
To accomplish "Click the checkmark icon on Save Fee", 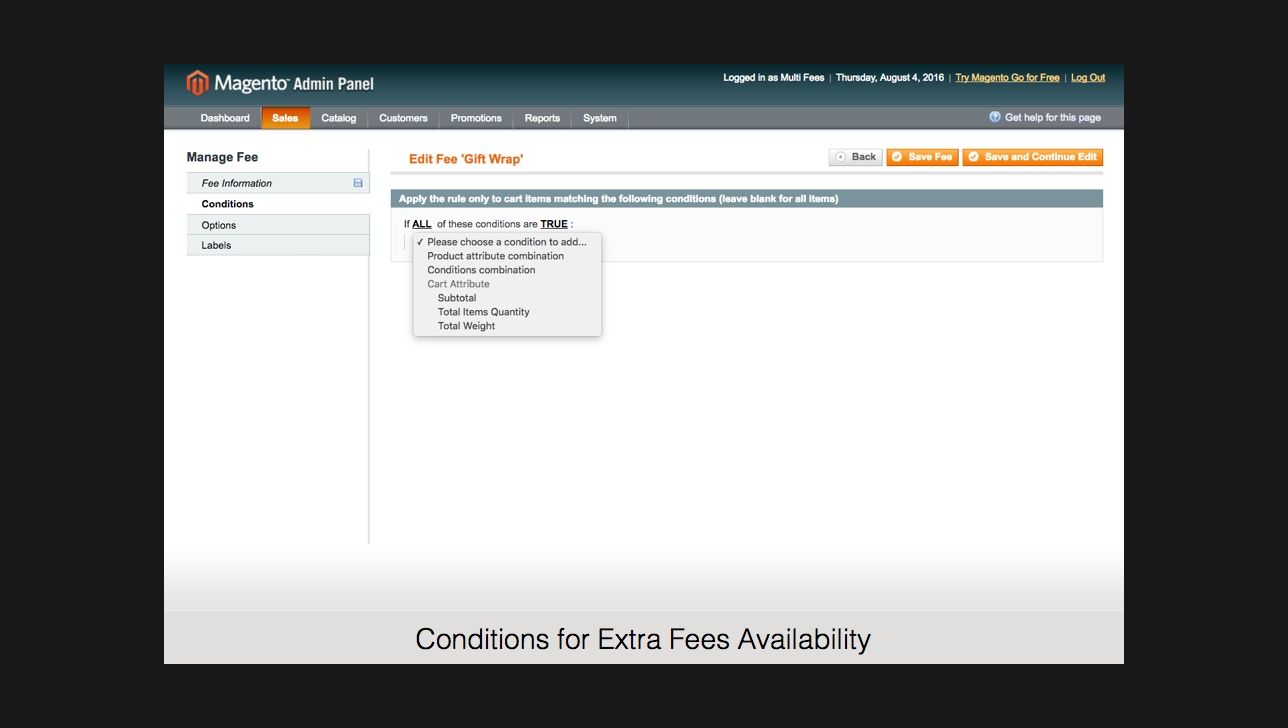I will point(897,156).
